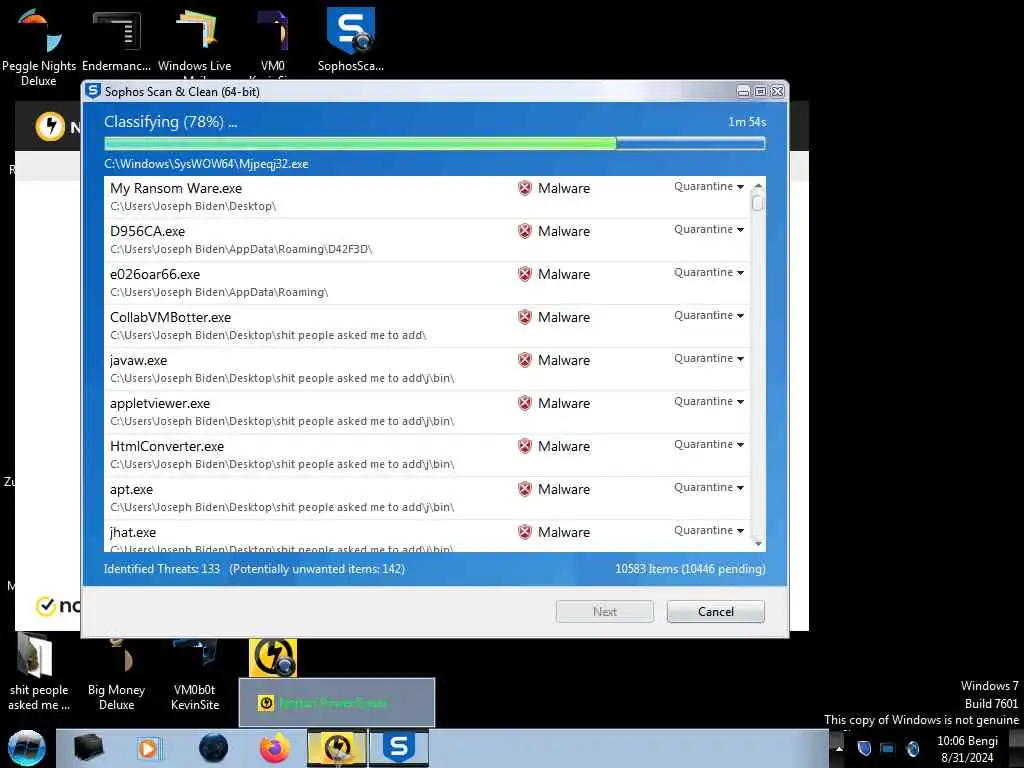The image size is (1024, 768).
Task: Click '10583 Items (10446 pending)' text
Action: [x=690, y=569]
